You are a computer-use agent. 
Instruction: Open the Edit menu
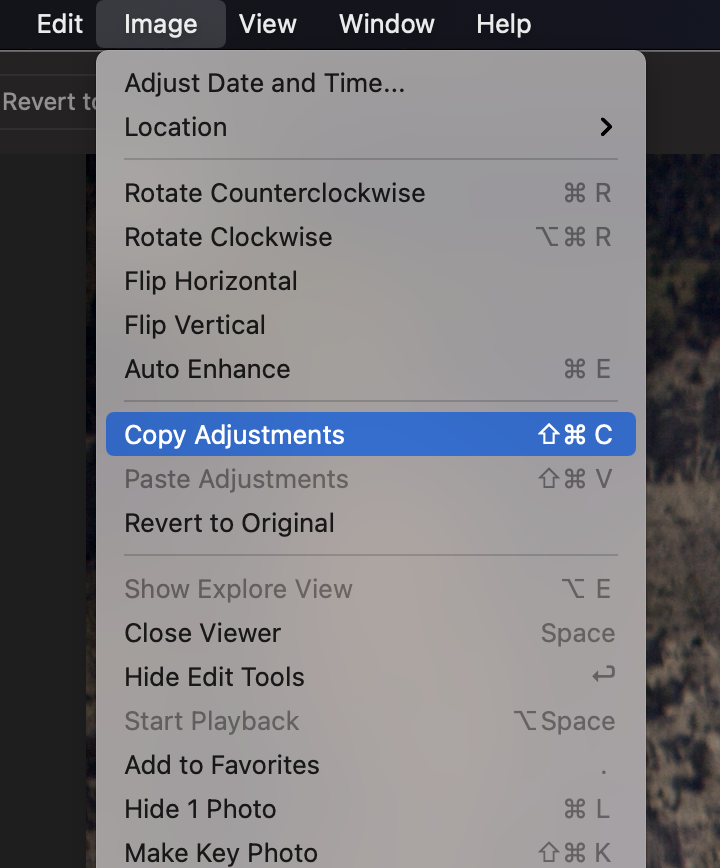(x=60, y=24)
